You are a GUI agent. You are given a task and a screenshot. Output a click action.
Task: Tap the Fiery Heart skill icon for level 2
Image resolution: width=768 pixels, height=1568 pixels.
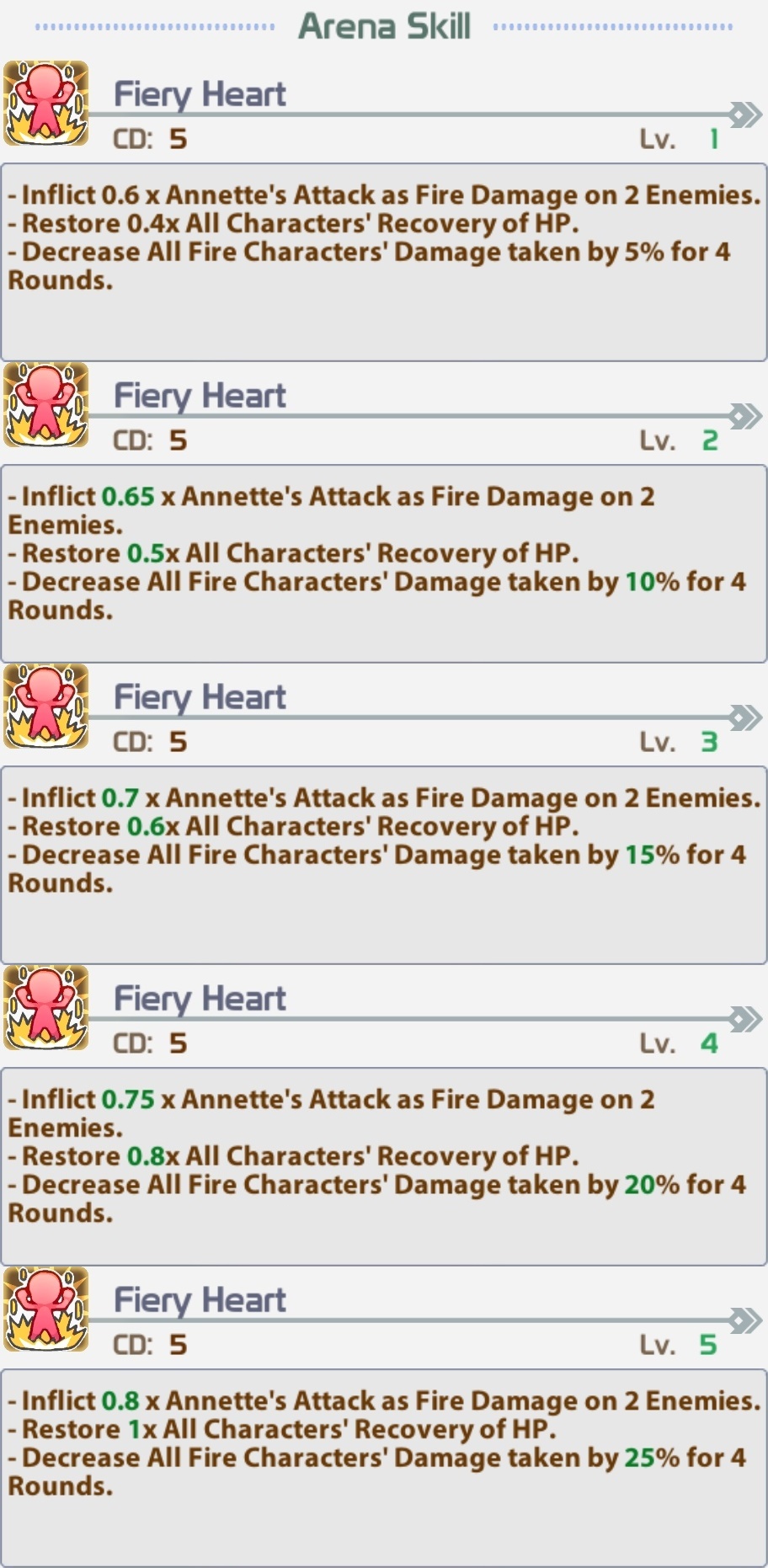click(46, 405)
